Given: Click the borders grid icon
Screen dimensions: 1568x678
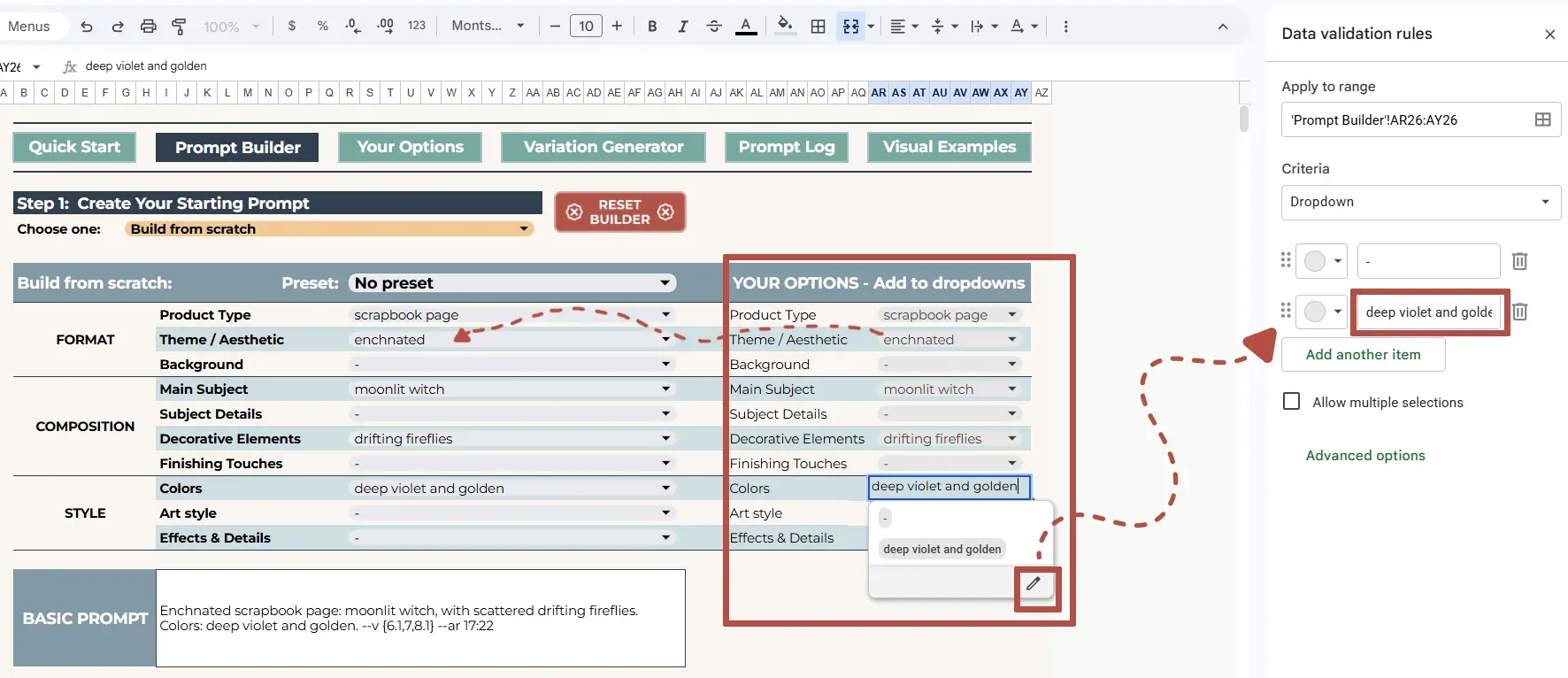Looking at the screenshot, I should (x=819, y=27).
